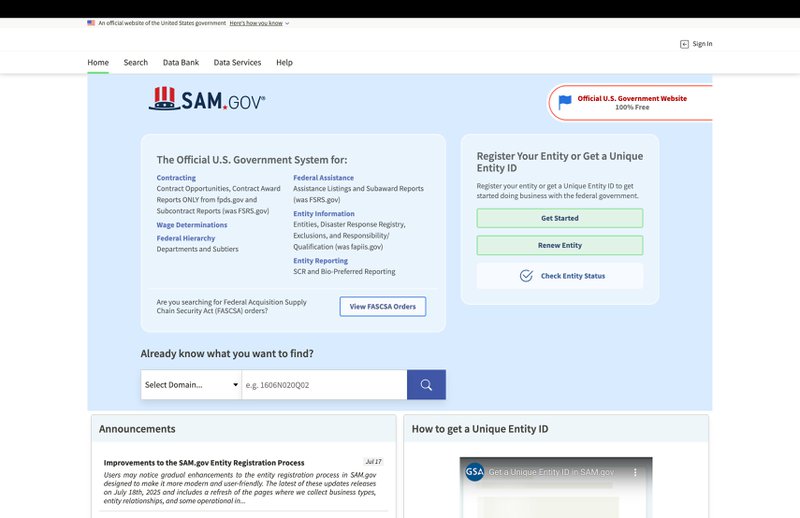Open the Contracting link
The height and width of the screenshot is (518, 800).
coord(176,178)
